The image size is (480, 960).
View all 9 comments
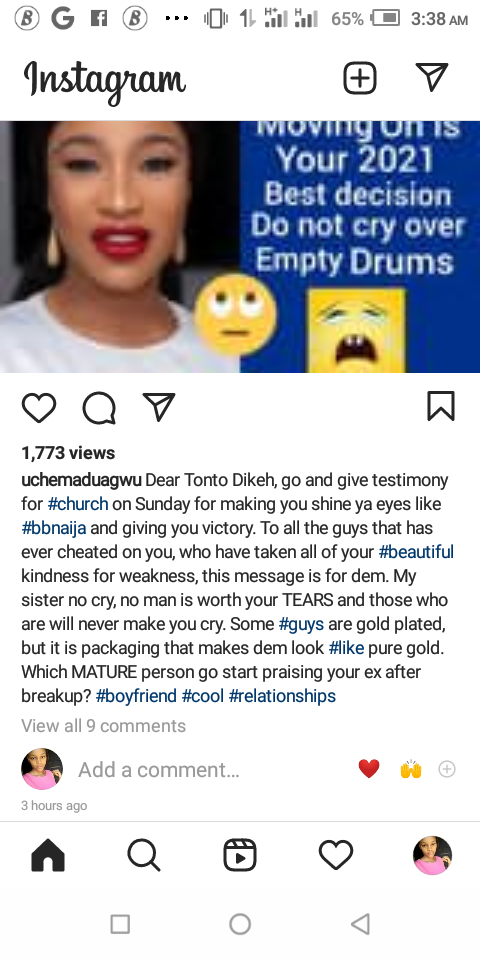coord(103,726)
